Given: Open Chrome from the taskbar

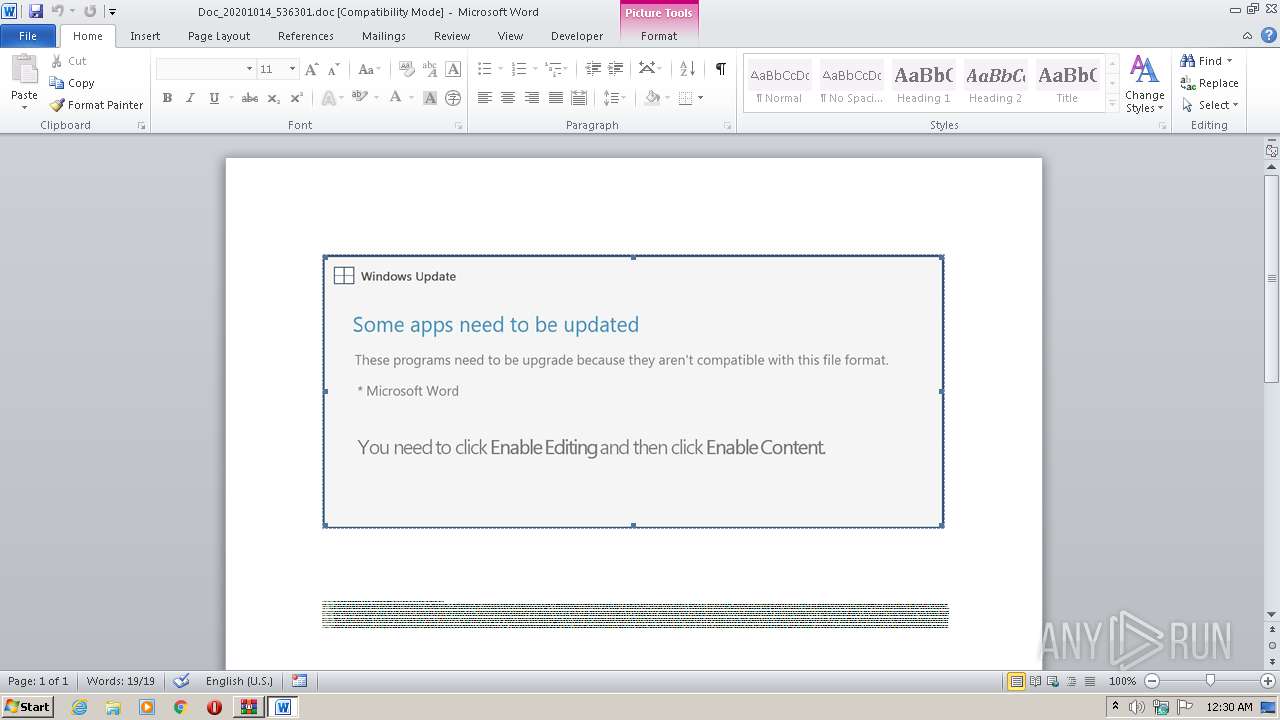Looking at the screenshot, I should coord(181,707).
